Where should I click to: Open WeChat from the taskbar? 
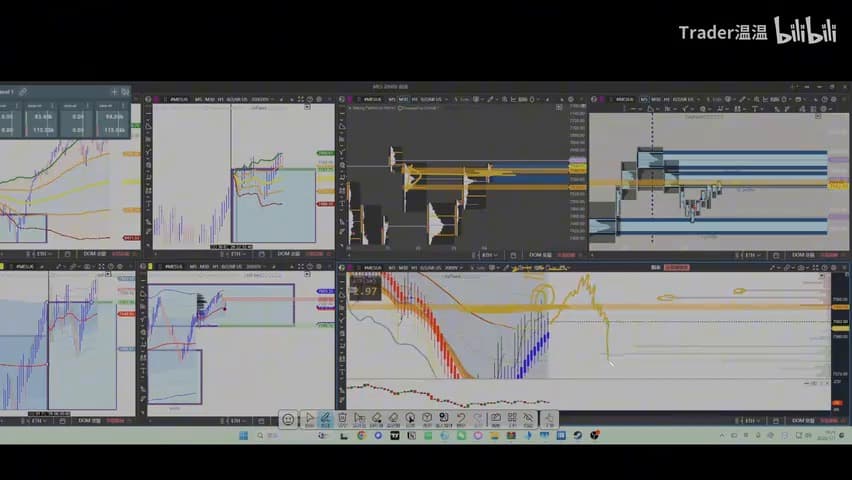461,435
